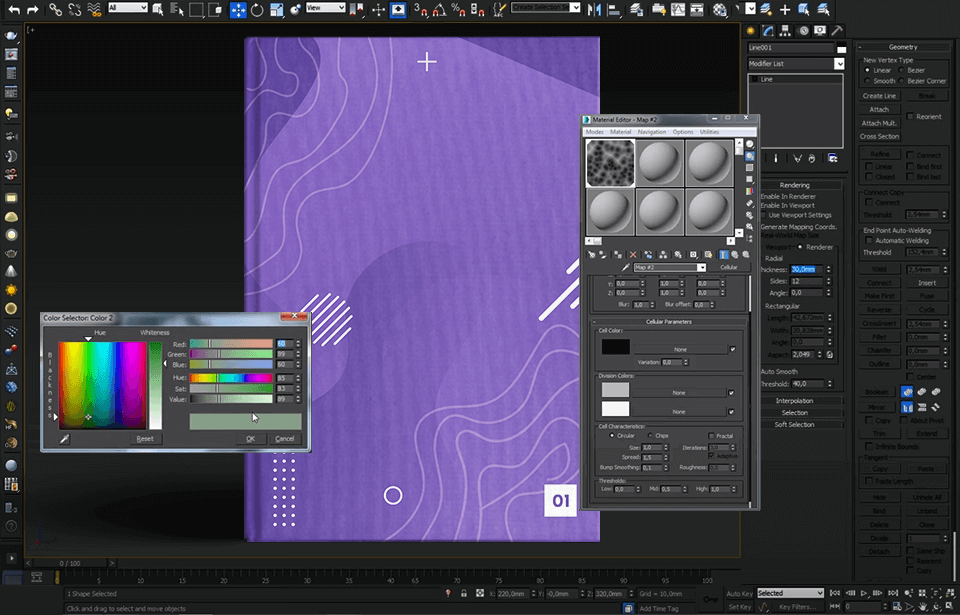The height and width of the screenshot is (615, 960).
Task: Select the Select and Rotate tool
Action: [x=258, y=9]
